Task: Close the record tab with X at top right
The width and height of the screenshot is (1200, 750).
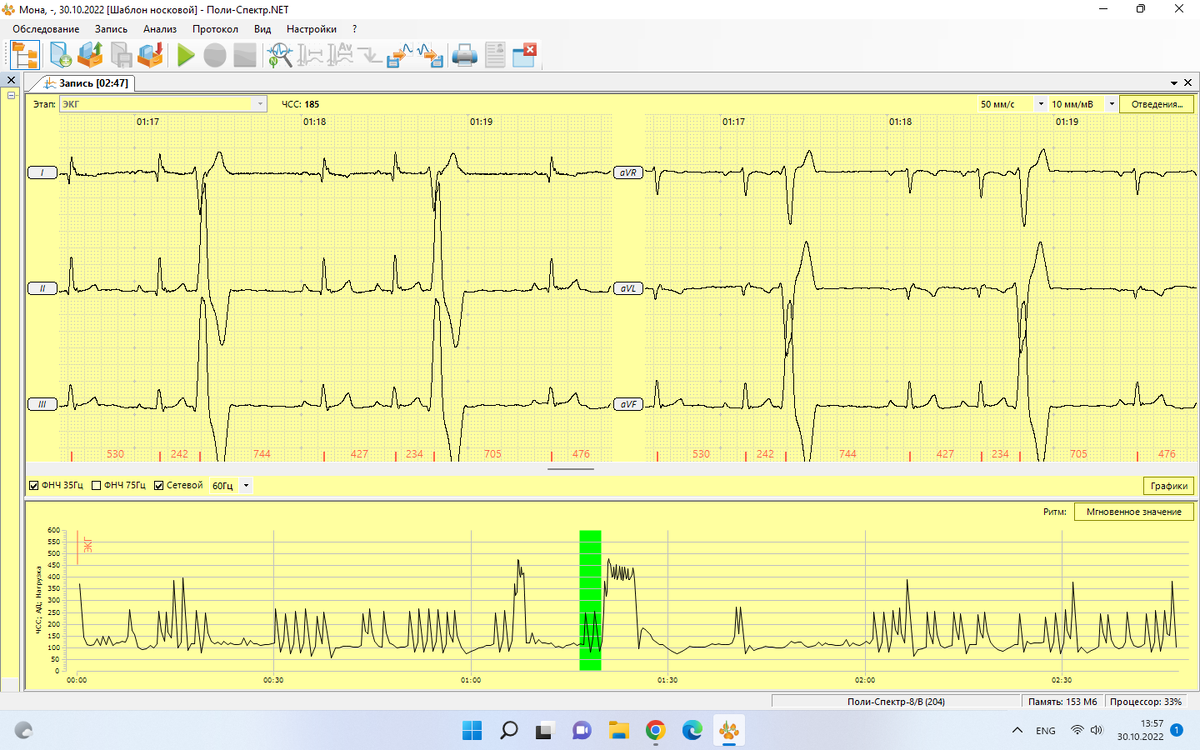Action: (1187, 83)
